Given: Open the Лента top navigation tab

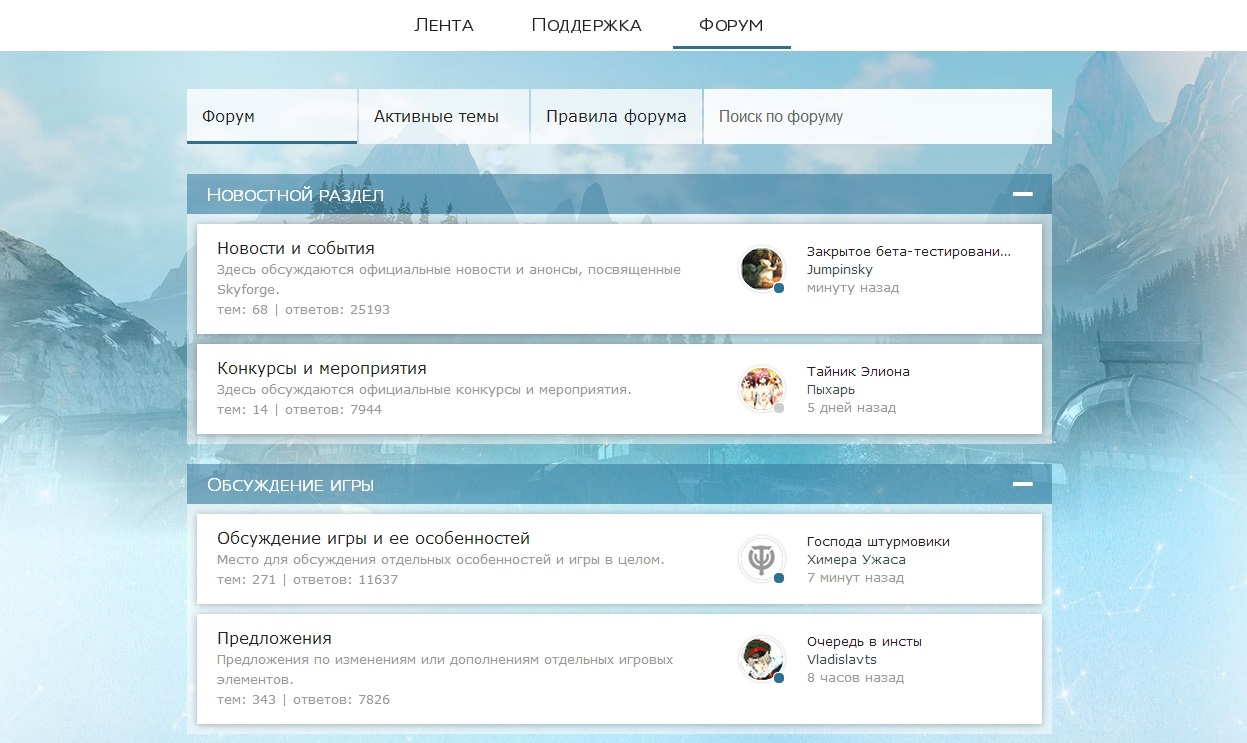Looking at the screenshot, I should [x=444, y=25].
